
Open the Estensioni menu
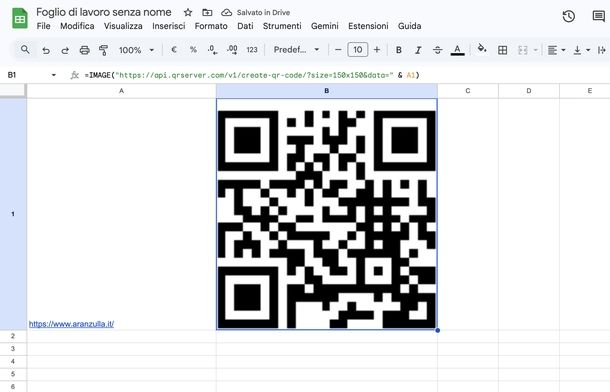click(x=368, y=26)
